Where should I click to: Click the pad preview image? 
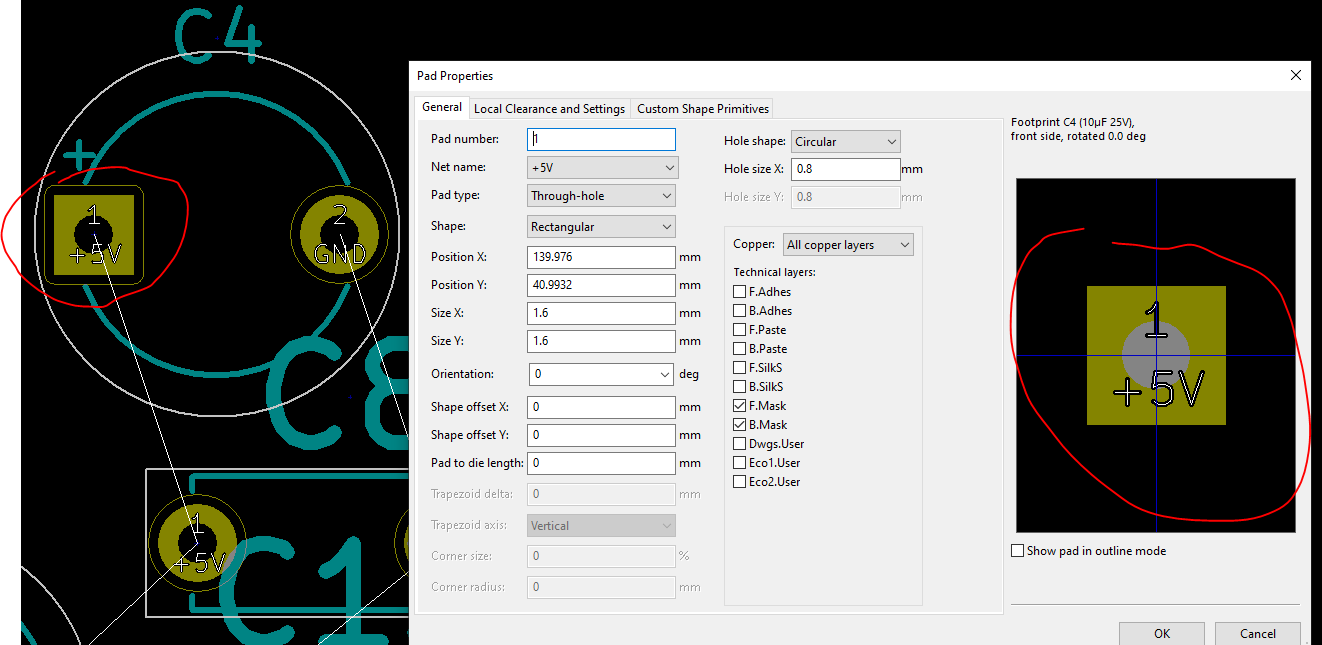tap(1156, 356)
